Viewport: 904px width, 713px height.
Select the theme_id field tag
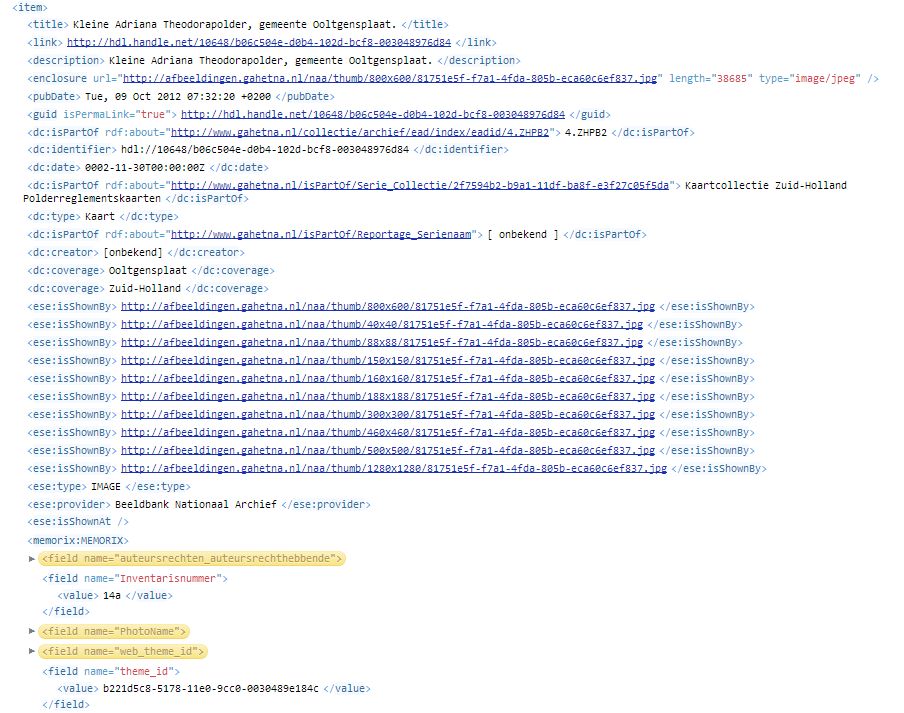pos(111,671)
